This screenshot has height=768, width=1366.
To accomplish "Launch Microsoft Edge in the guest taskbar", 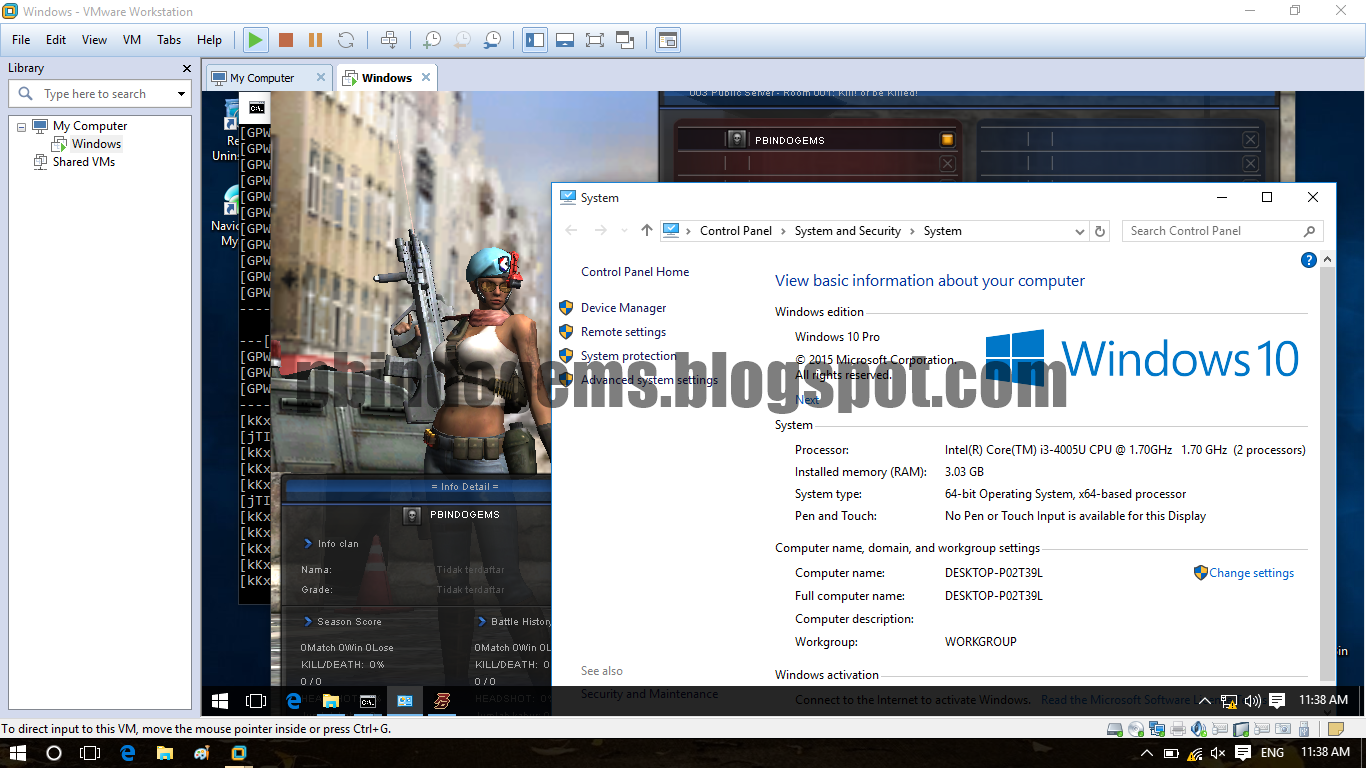I will coord(294,701).
